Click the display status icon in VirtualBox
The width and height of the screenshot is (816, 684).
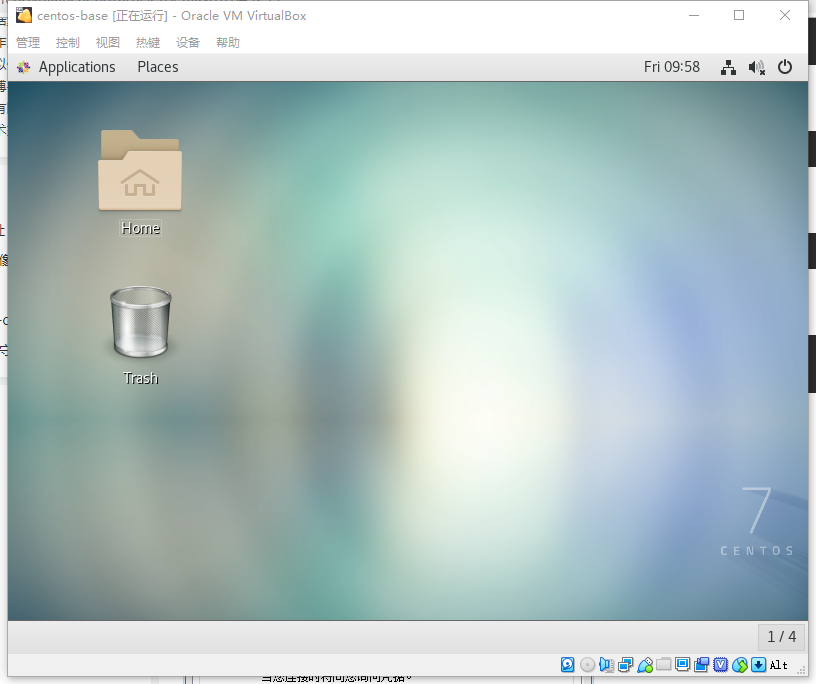tap(682, 664)
